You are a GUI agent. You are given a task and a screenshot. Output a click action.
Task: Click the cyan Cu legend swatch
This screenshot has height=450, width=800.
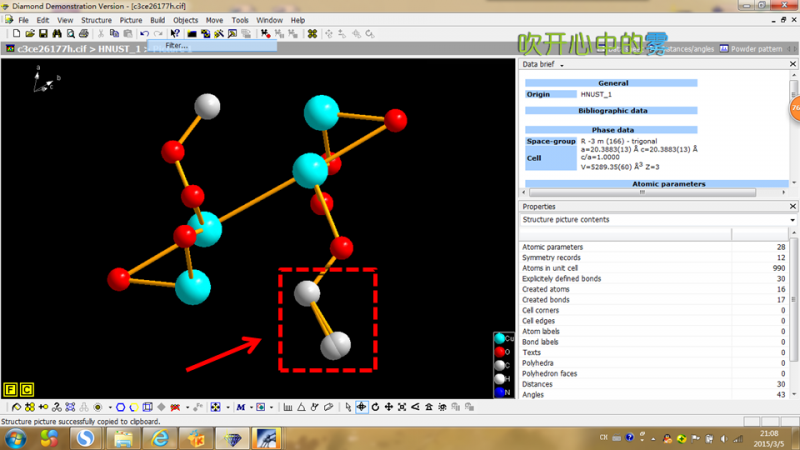500,339
